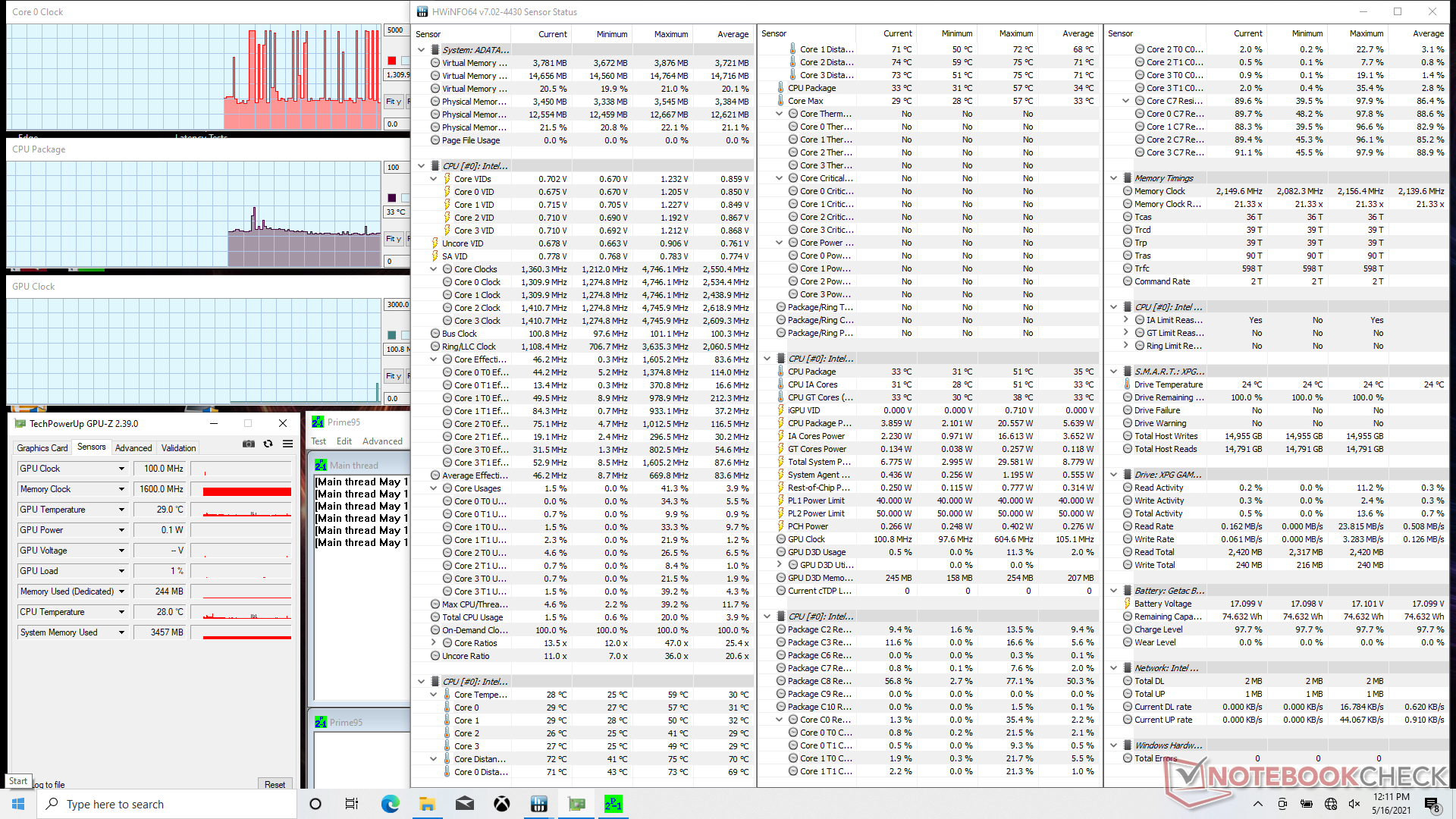Show hidden system tray icons chevron

point(1258,804)
